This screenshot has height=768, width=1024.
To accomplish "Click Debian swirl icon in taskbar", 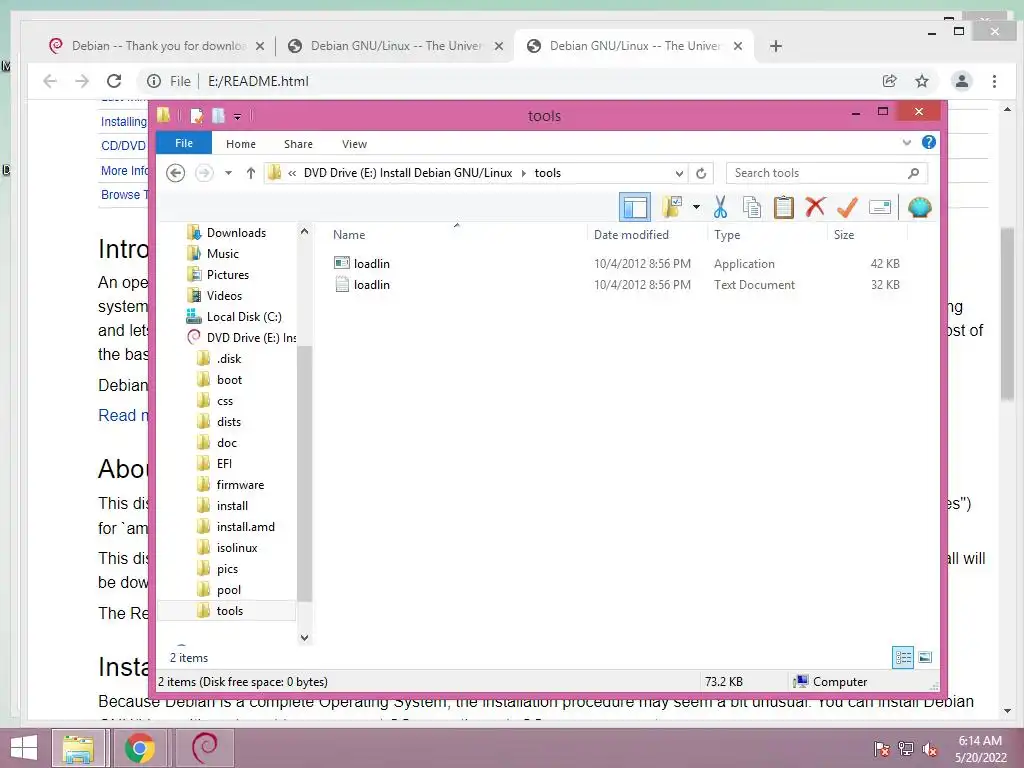I will 204,748.
